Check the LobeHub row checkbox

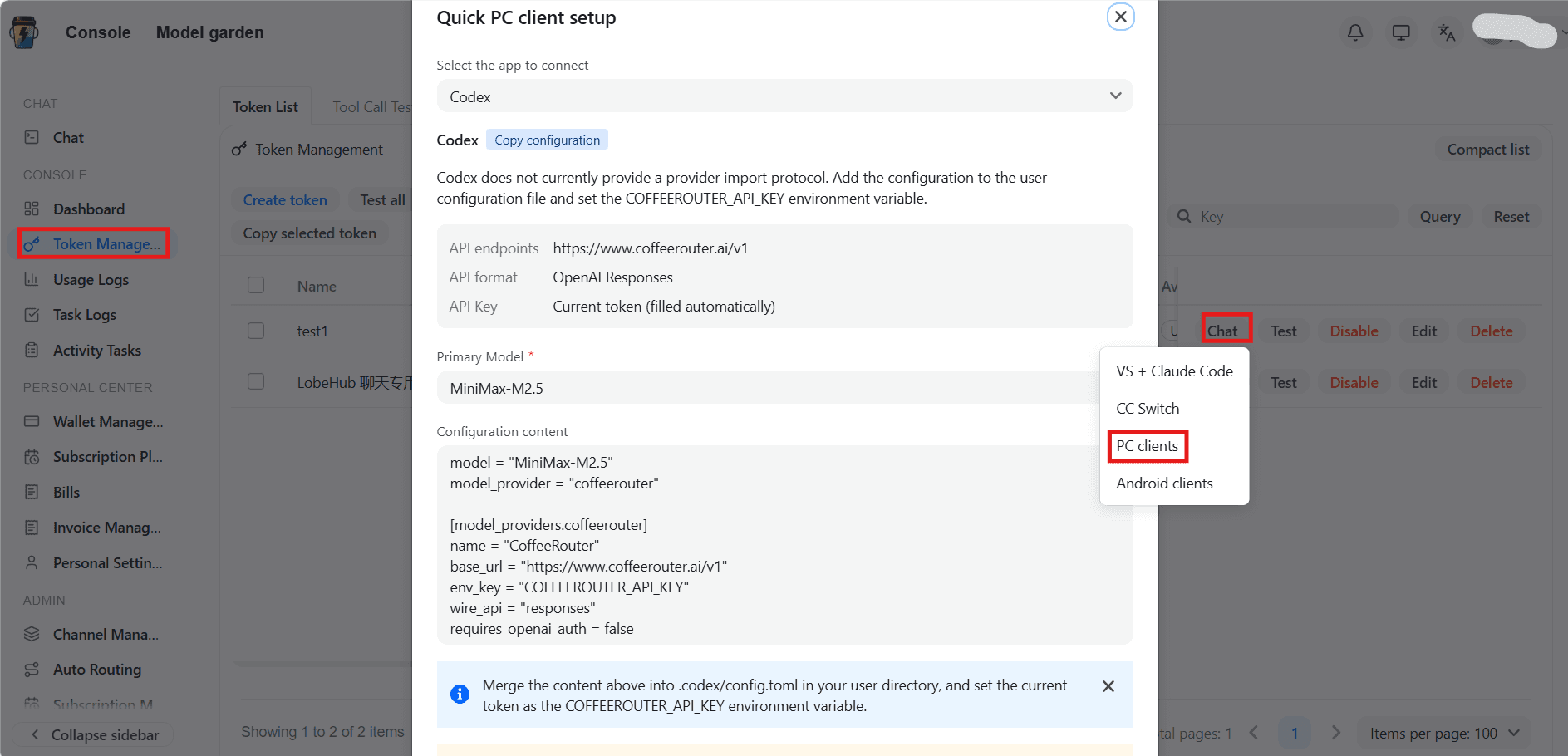tap(256, 381)
